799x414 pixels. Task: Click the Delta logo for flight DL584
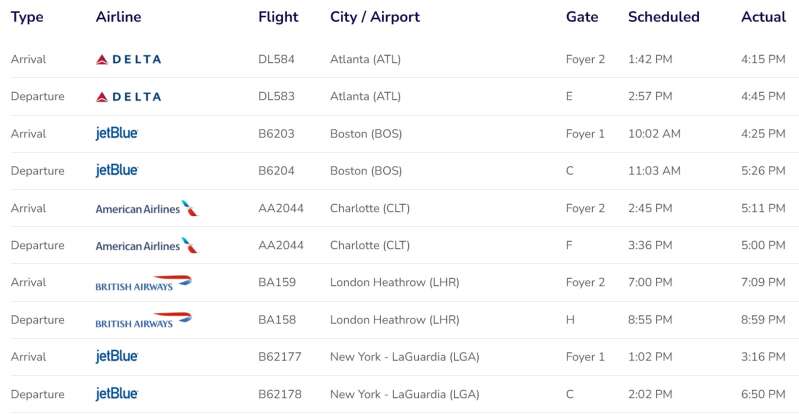128,60
